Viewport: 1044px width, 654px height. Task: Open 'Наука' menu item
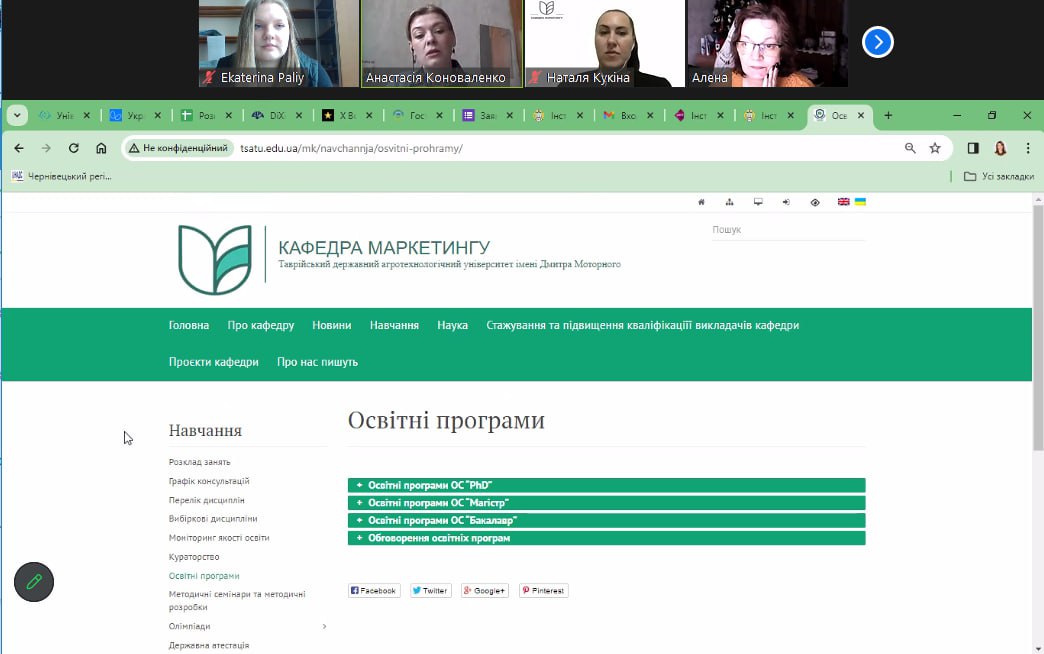(x=453, y=325)
